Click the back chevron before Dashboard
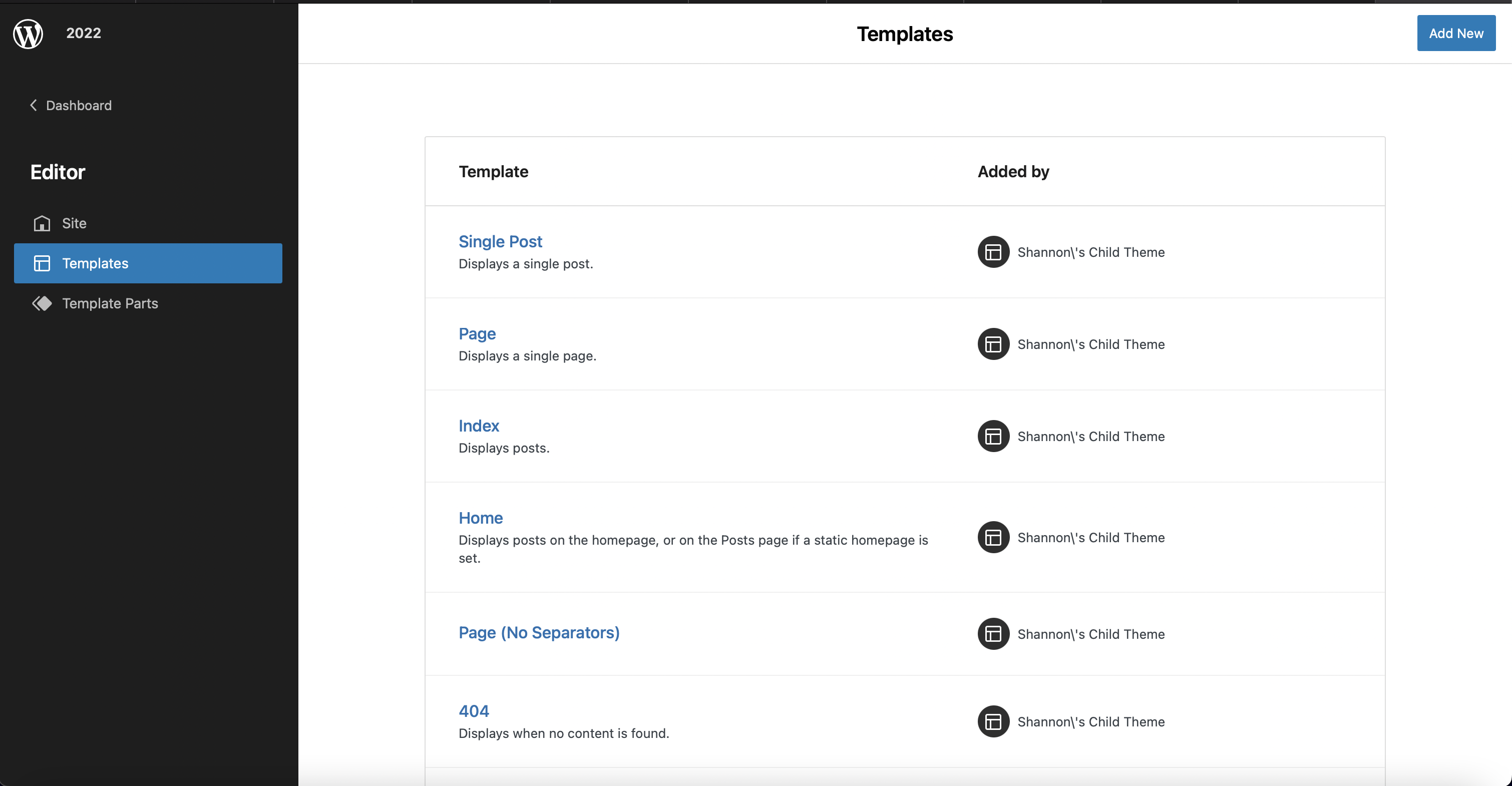The width and height of the screenshot is (1512, 786). point(34,105)
